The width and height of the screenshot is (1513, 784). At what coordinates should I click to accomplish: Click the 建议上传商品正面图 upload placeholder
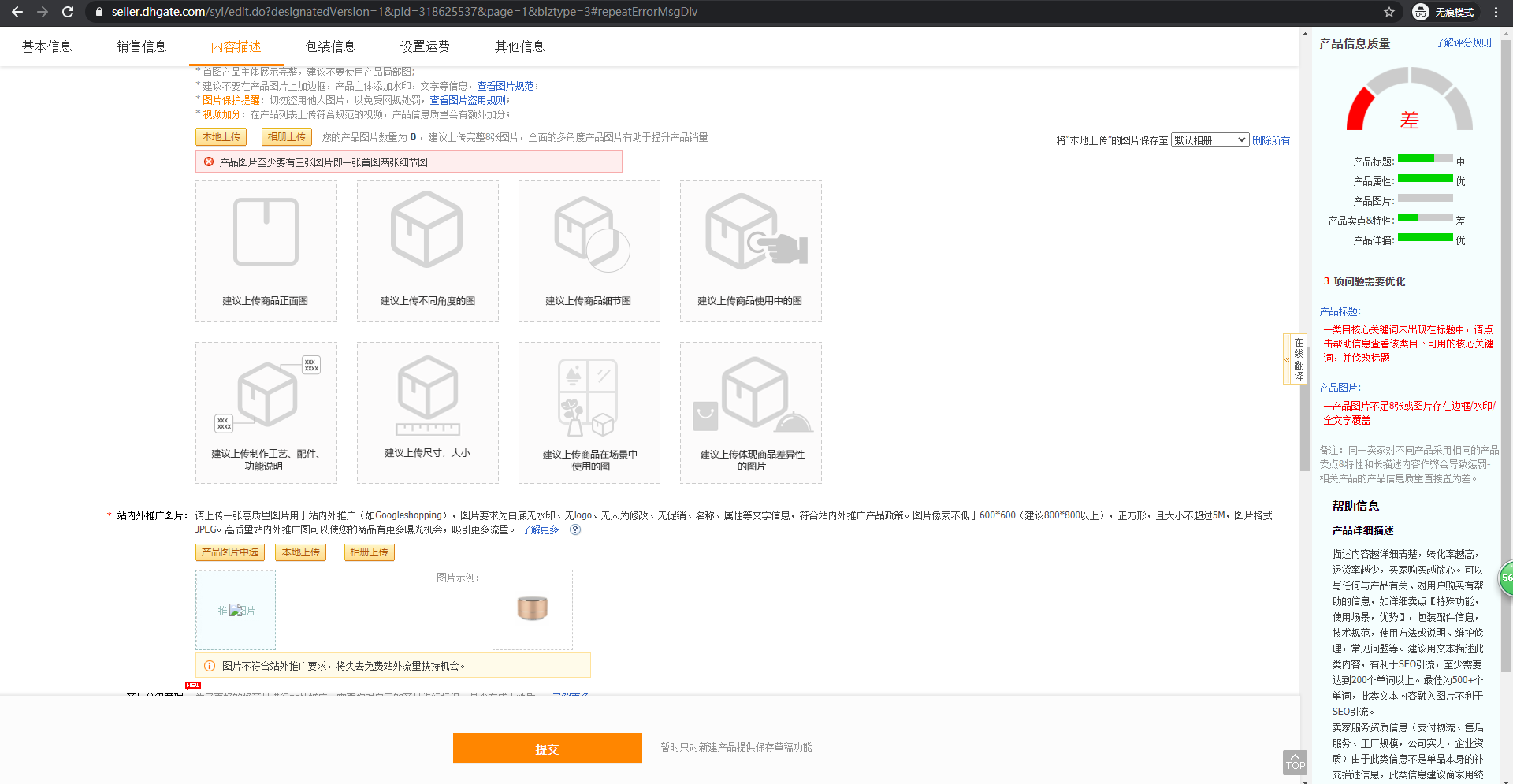[266, 251]
